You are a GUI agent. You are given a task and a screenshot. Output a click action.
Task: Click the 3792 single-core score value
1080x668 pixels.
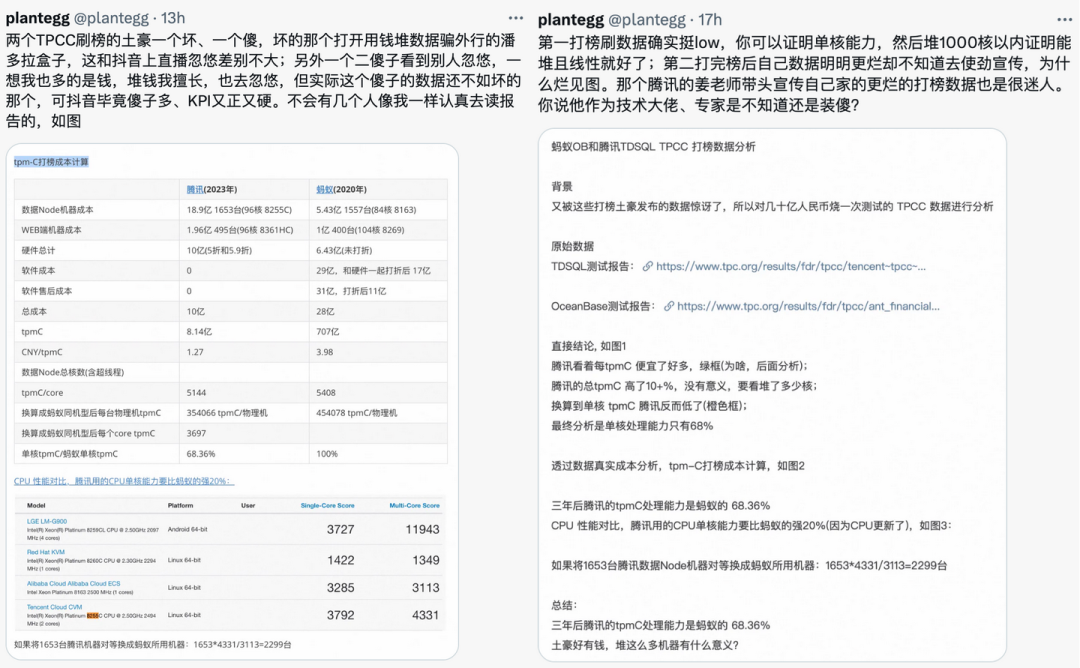(x=340, y=615)
